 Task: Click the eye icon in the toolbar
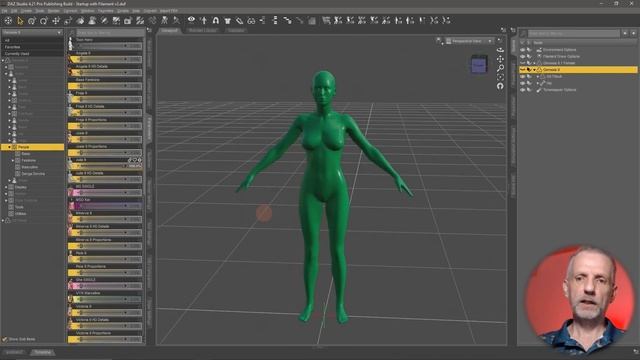point(191,20)
